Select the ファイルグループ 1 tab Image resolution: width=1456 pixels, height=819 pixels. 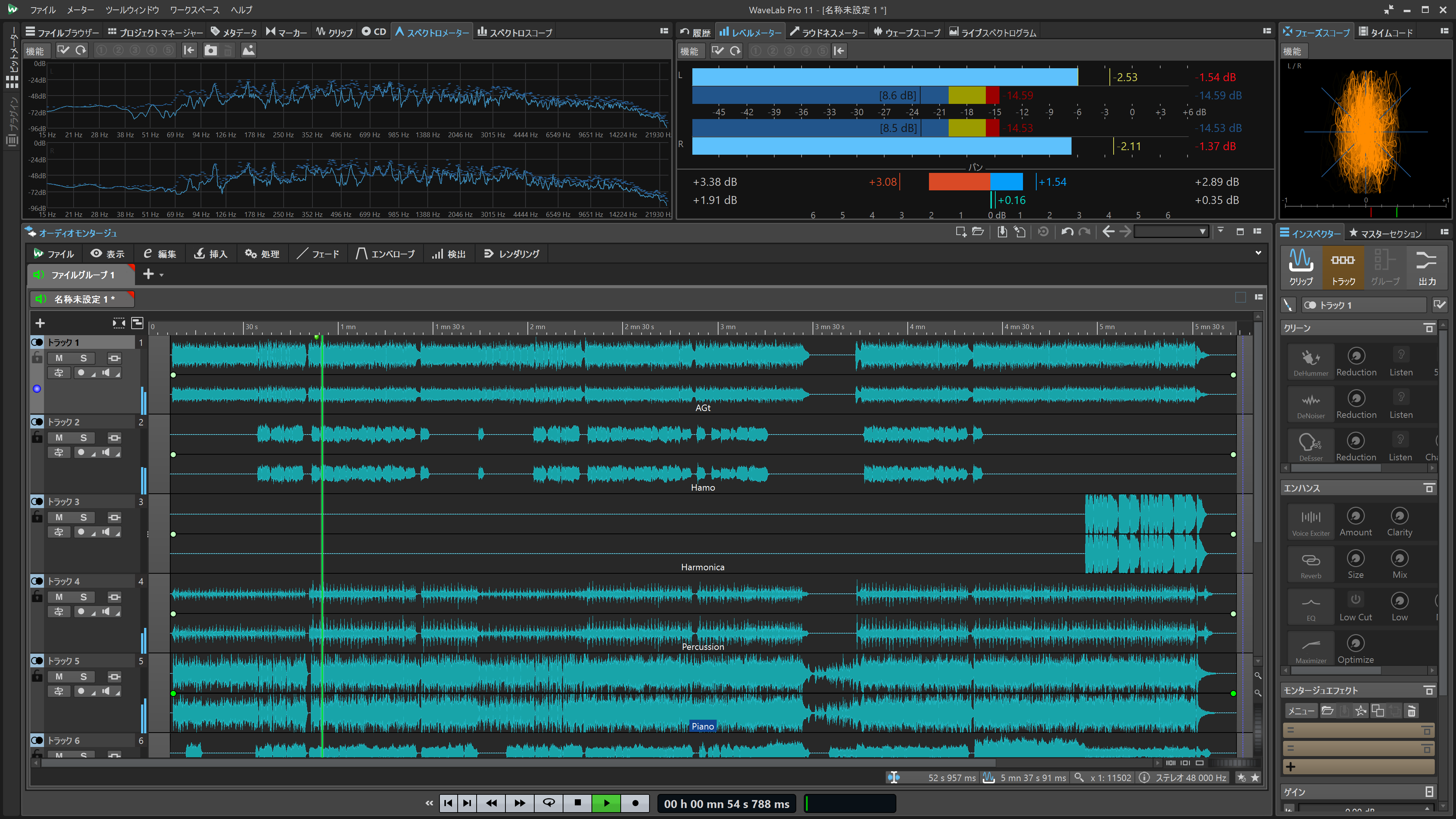point(81,275)
